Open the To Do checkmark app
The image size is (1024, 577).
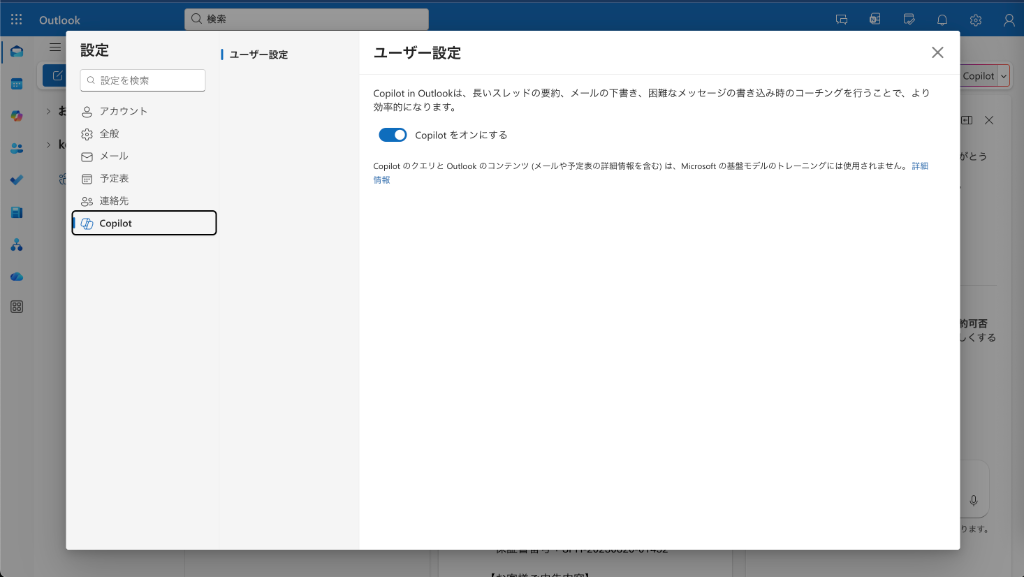click(x=16, y=180)
